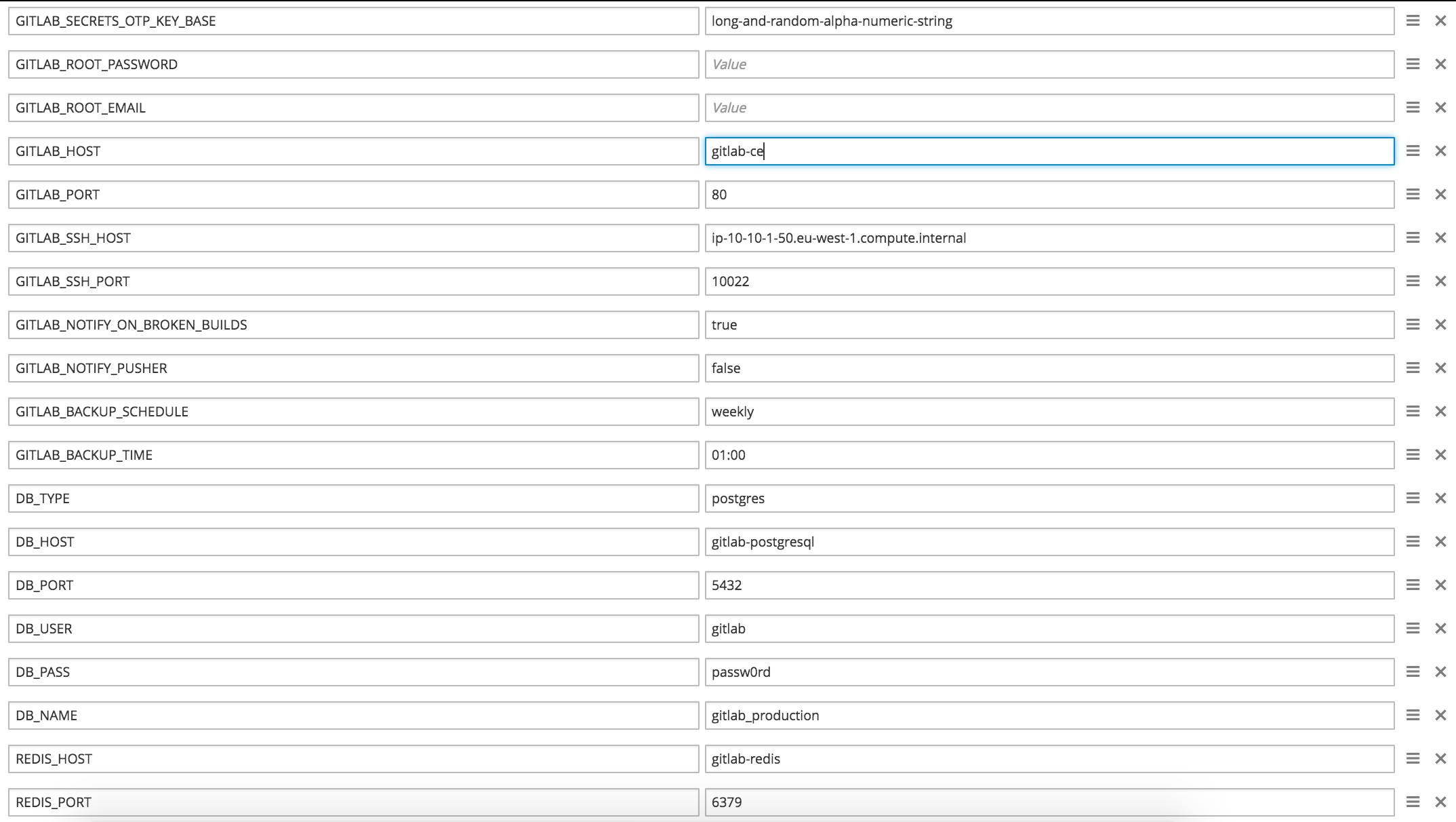Image resolution: width=1456 pixels, height=822 pixels.
Task: Remove the DB_NAME variable
Action: 1440,716
